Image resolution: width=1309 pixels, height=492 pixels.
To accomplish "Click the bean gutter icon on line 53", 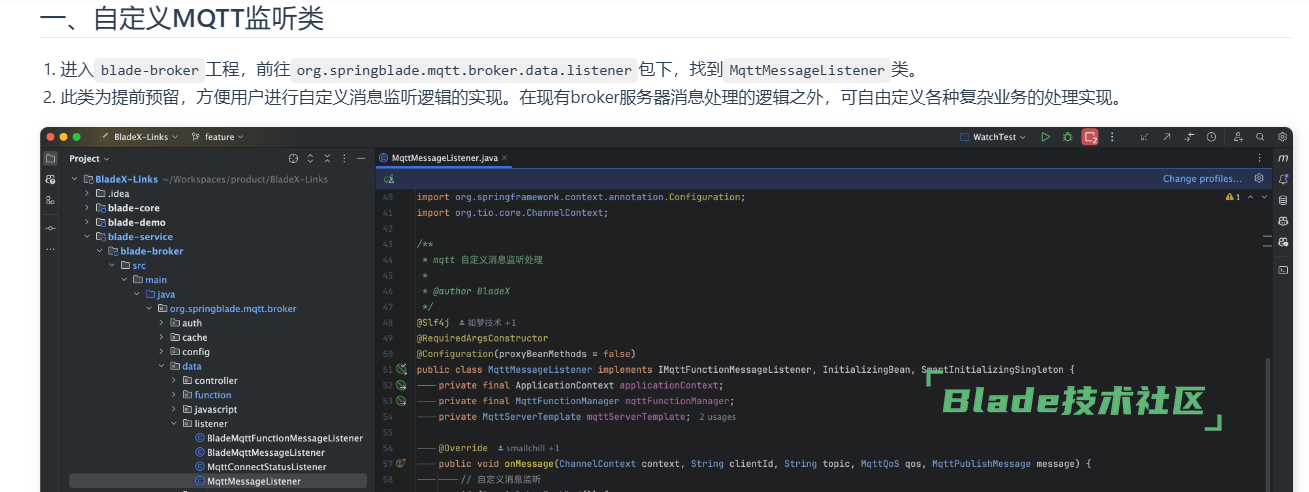I will tap(401, 401).
